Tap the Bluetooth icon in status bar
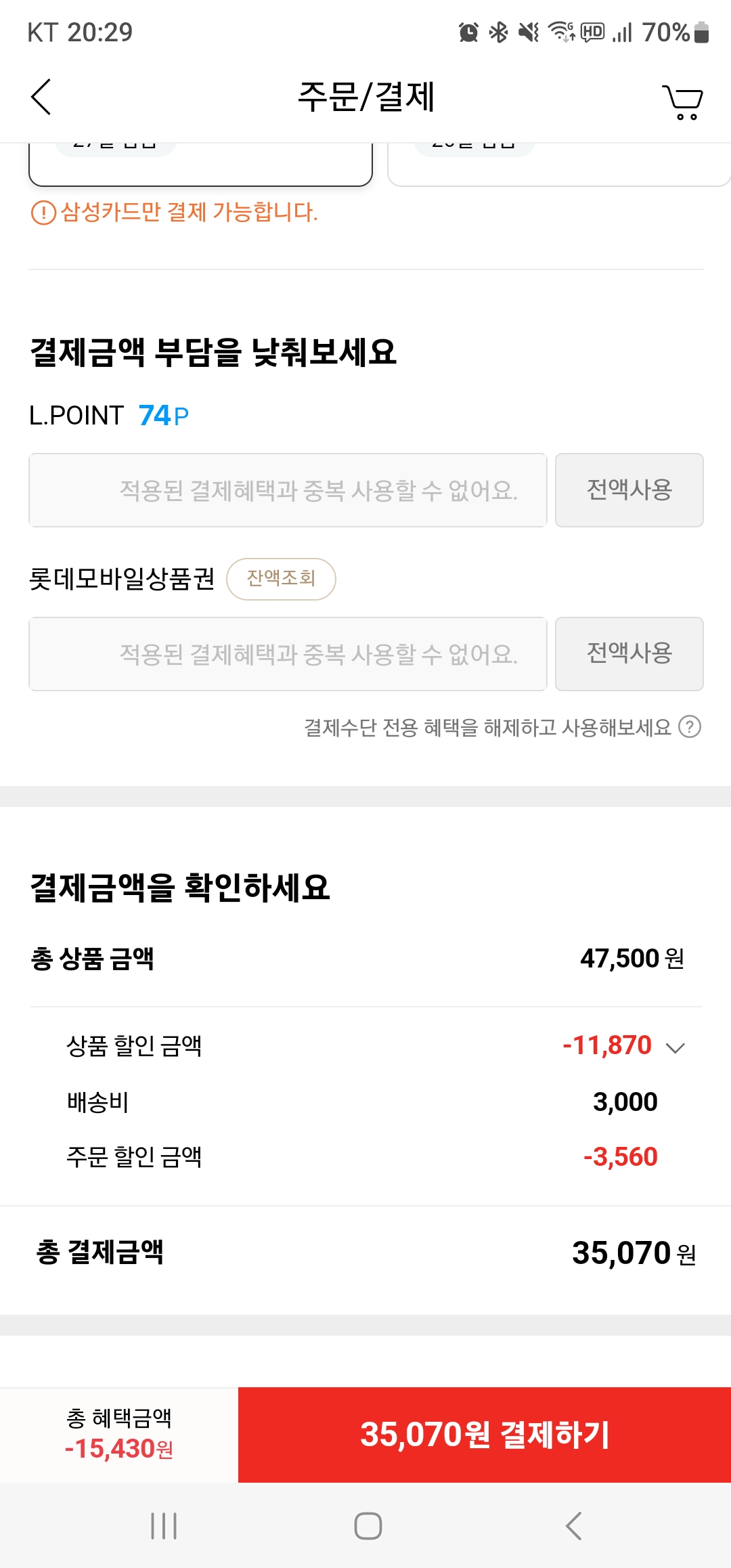This screenshot has height=1568, width=731. [x=499, y=32]
